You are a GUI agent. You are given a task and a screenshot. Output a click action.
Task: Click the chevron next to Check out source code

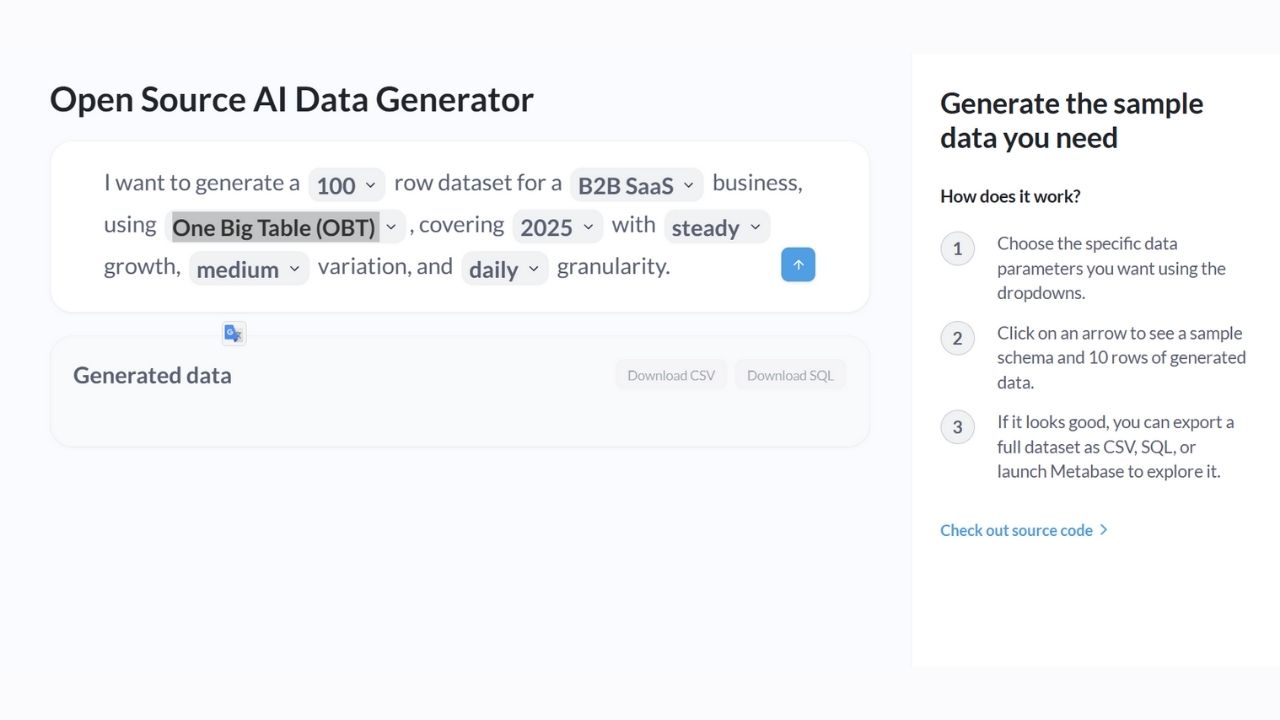tap(1103, 530)
